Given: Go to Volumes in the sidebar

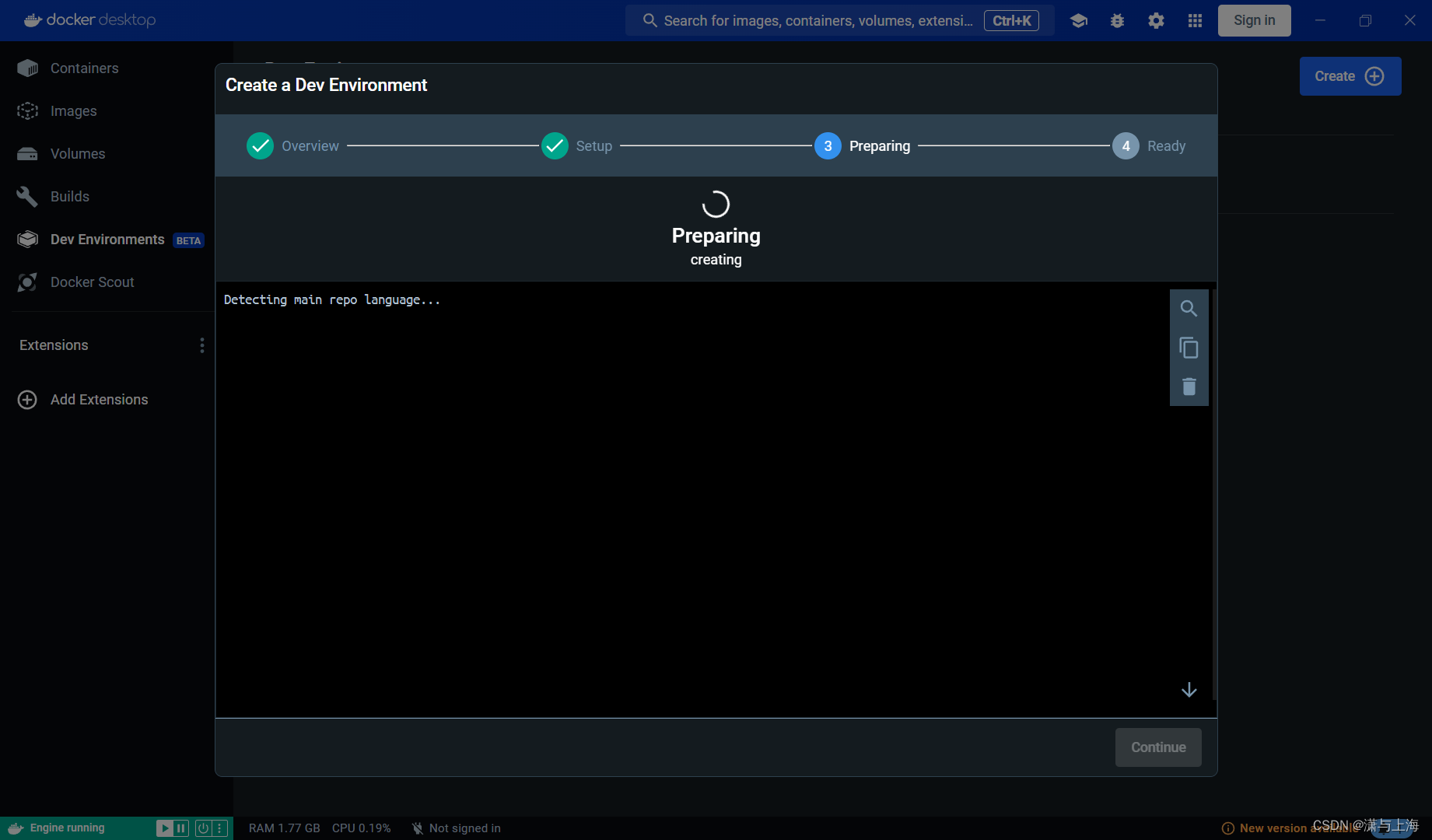Looking at the screenshot, I should [78, 154].
